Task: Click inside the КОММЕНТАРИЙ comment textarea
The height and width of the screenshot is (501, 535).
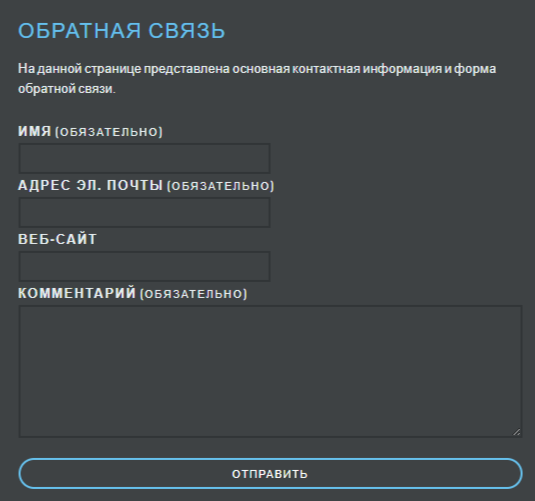Action: click(270, 371)
